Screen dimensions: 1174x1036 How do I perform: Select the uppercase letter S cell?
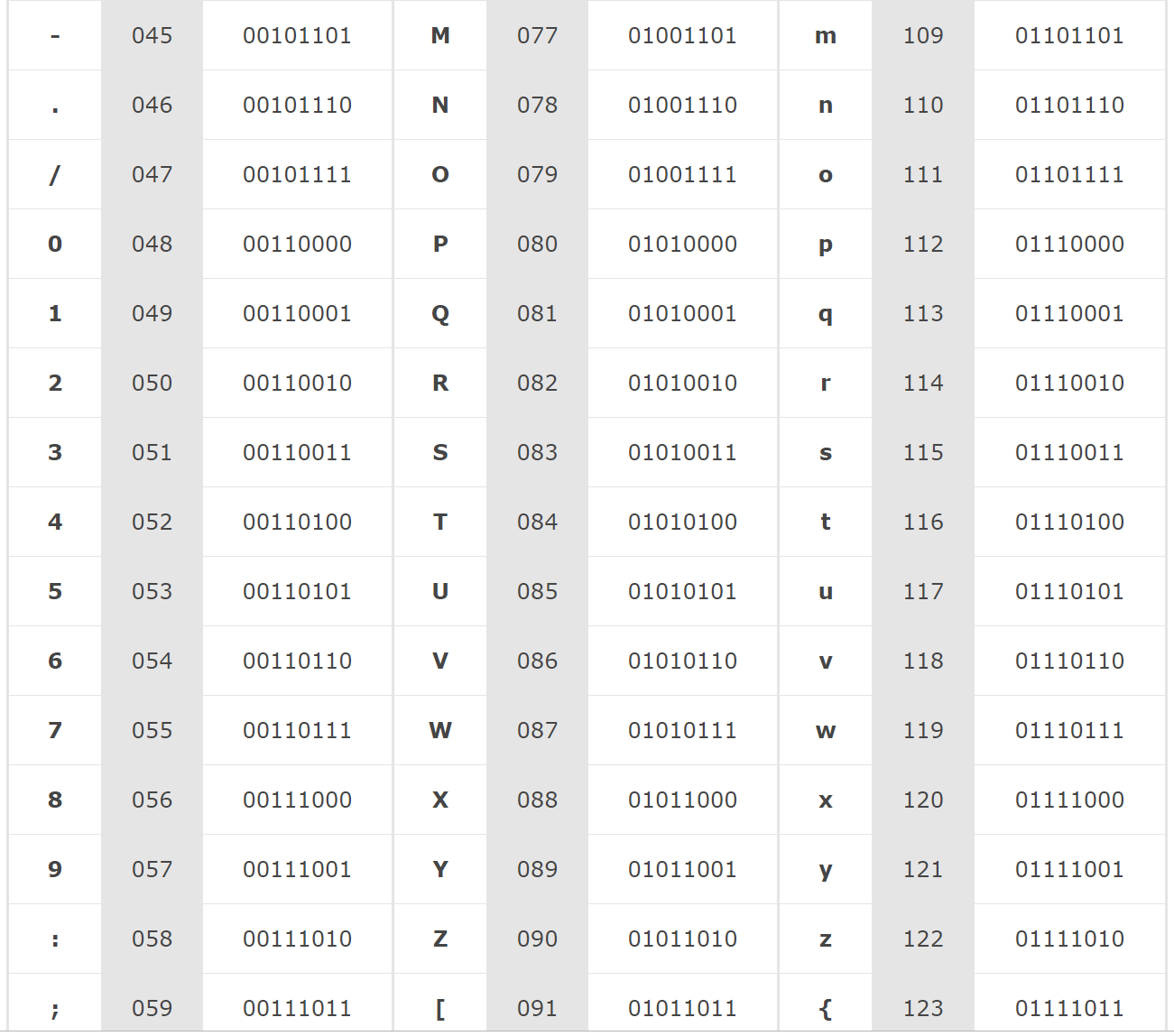(440, 453)
